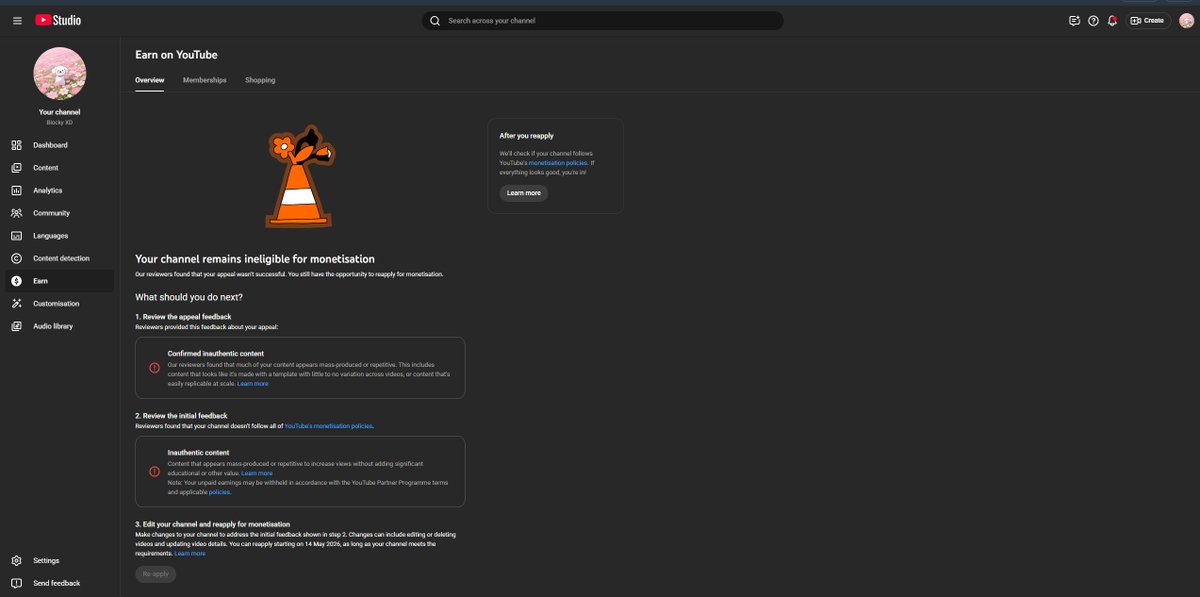The height and width of the screenshot is (597, 1200).
Task: Click the Blocky XD channel name
Action: click(60, 123)
